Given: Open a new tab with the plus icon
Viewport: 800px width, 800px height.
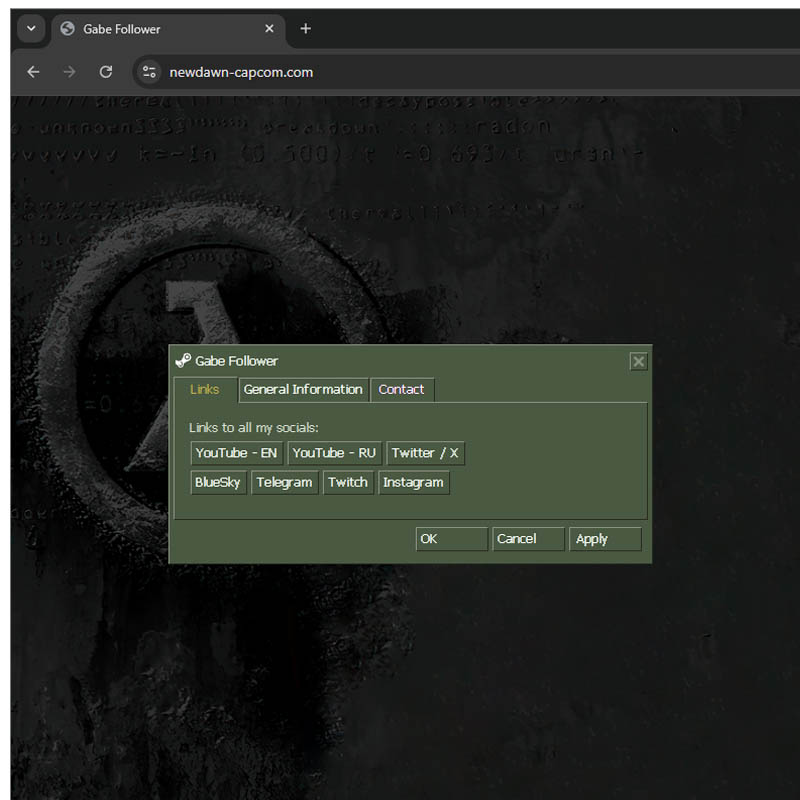Looking at the screenshot, I should click(x=305, y=29).
